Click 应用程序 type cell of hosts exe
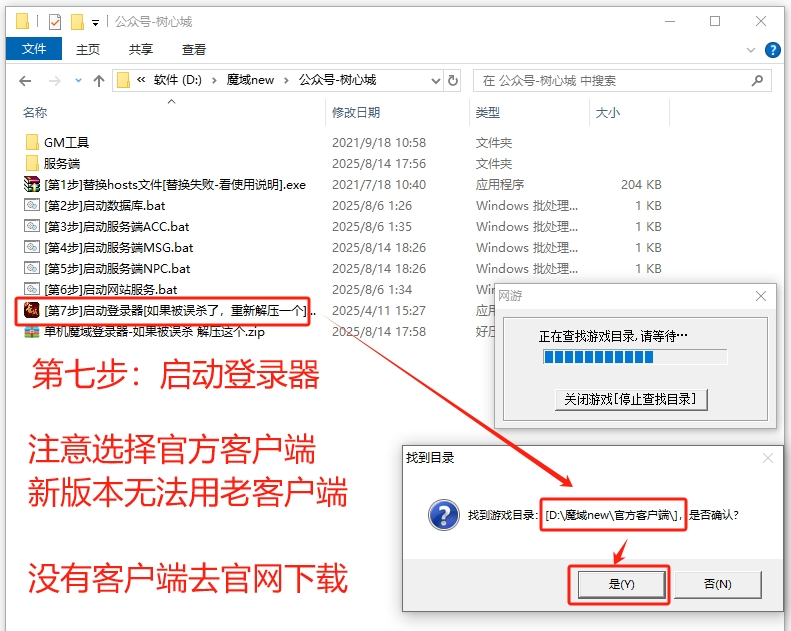This screenshot has height=631, width=791. click(499, 185)
